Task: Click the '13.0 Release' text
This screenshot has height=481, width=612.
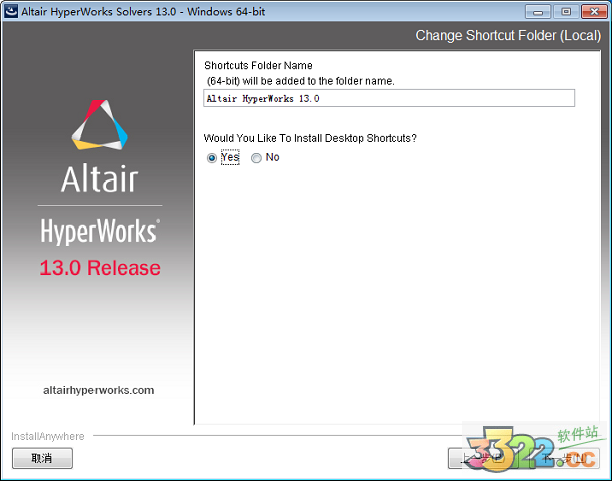Action: [100, 268]
